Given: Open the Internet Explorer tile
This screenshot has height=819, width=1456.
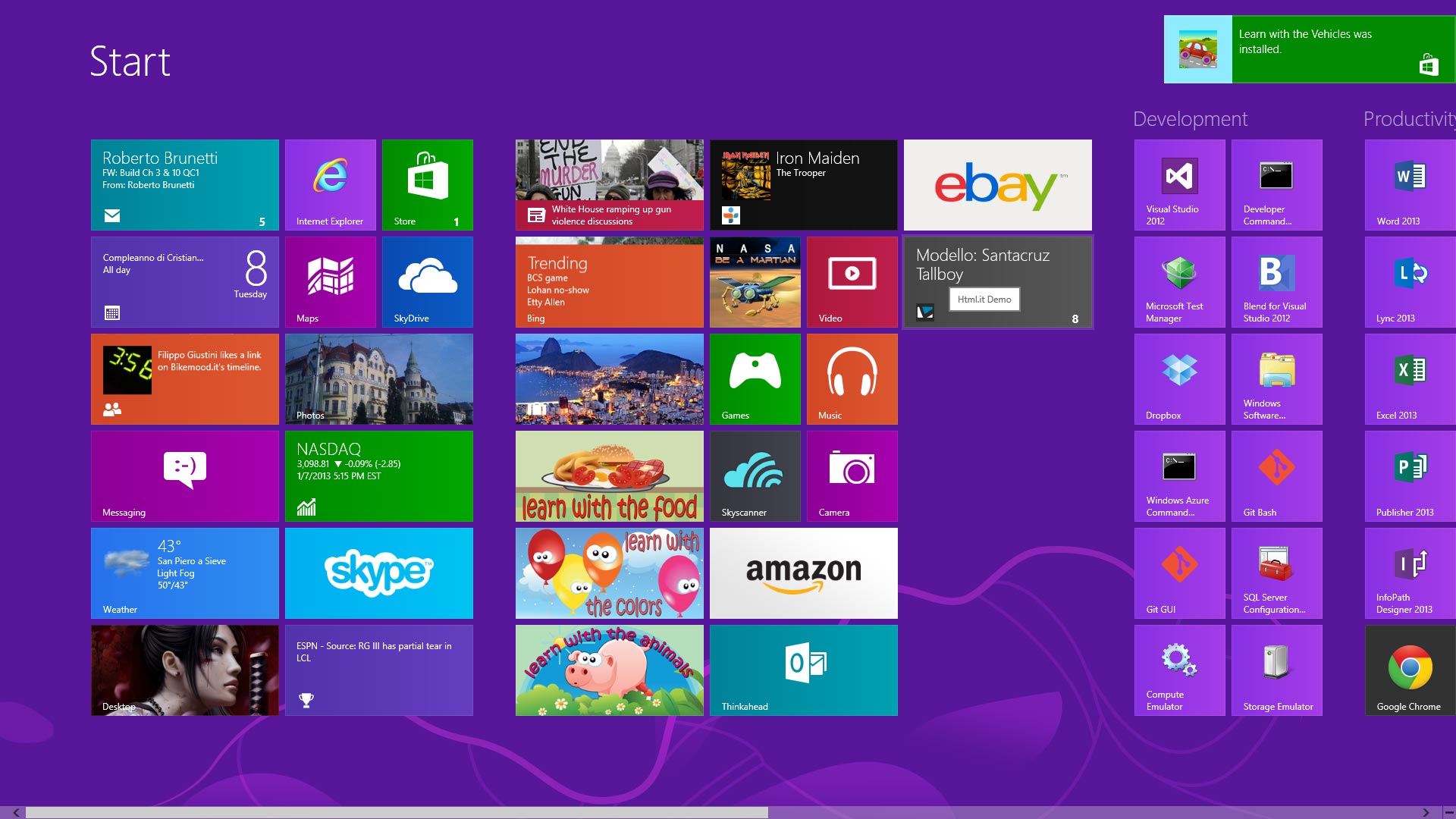Looking at the screenshot, I should [331, 185].
